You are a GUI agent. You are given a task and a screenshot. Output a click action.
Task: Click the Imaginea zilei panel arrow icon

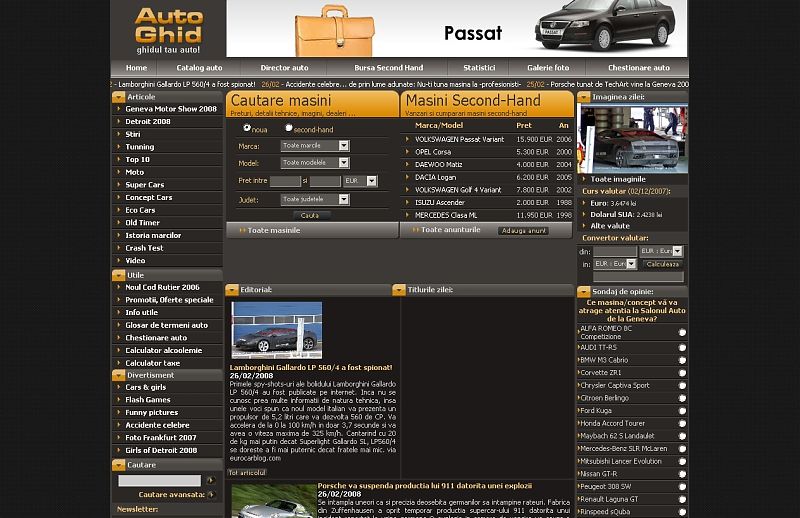pos(584,97)
